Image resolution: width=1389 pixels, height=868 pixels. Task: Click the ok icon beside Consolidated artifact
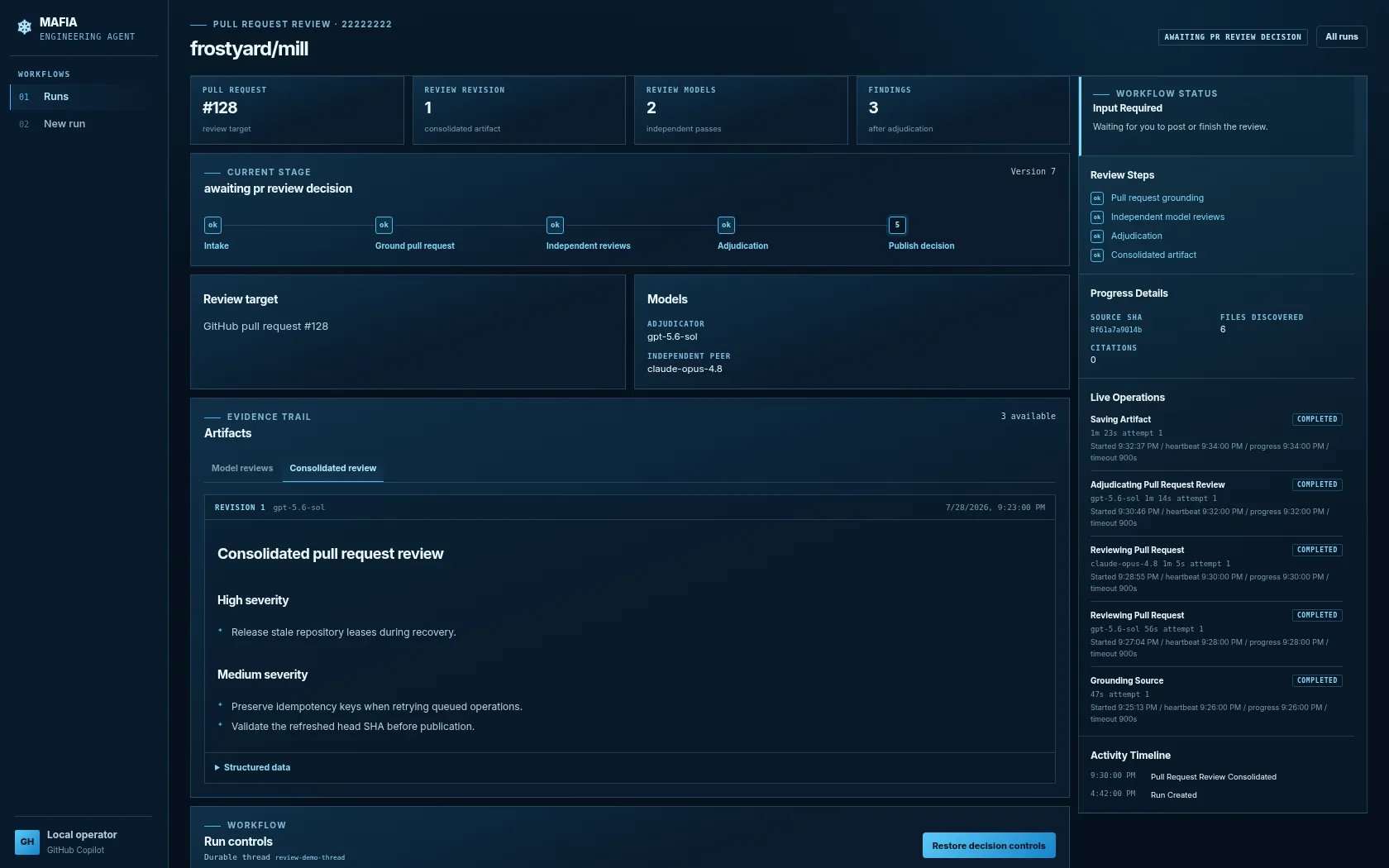pyautogui.click(x=1097, y=255)
